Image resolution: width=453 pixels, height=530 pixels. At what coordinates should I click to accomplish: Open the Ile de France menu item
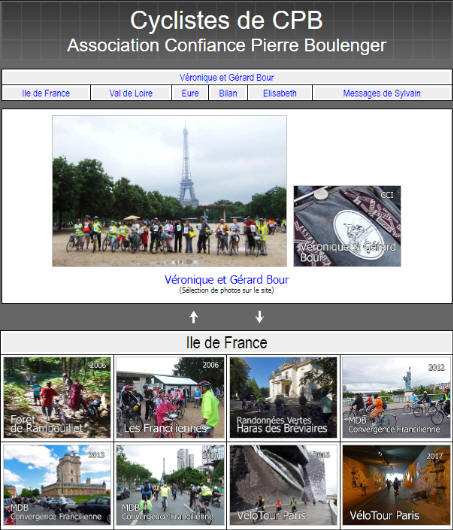click(46, 93)
